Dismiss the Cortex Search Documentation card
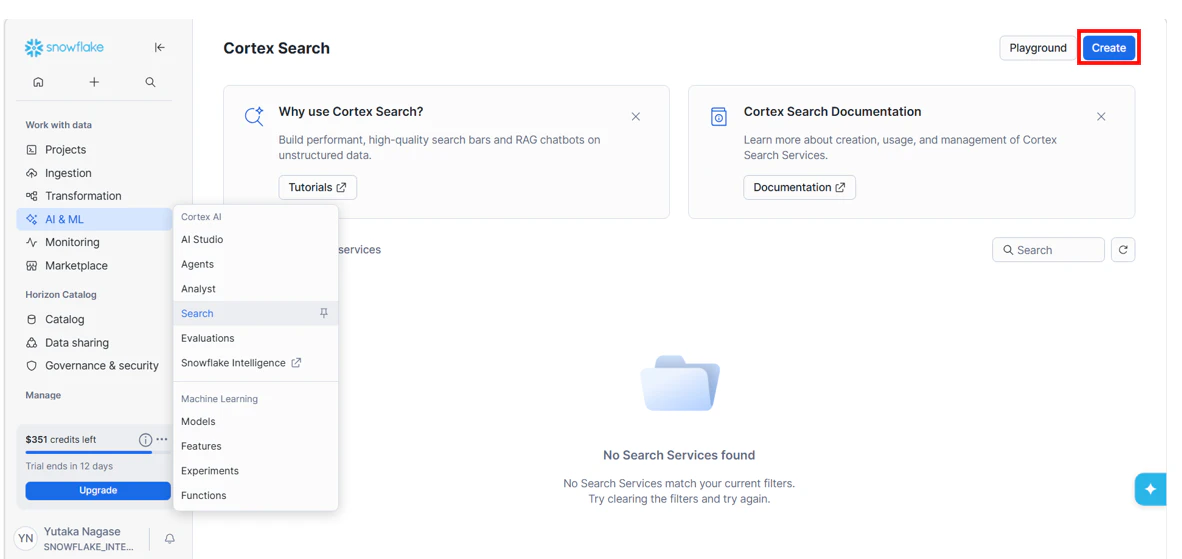 click(1101, 117)
